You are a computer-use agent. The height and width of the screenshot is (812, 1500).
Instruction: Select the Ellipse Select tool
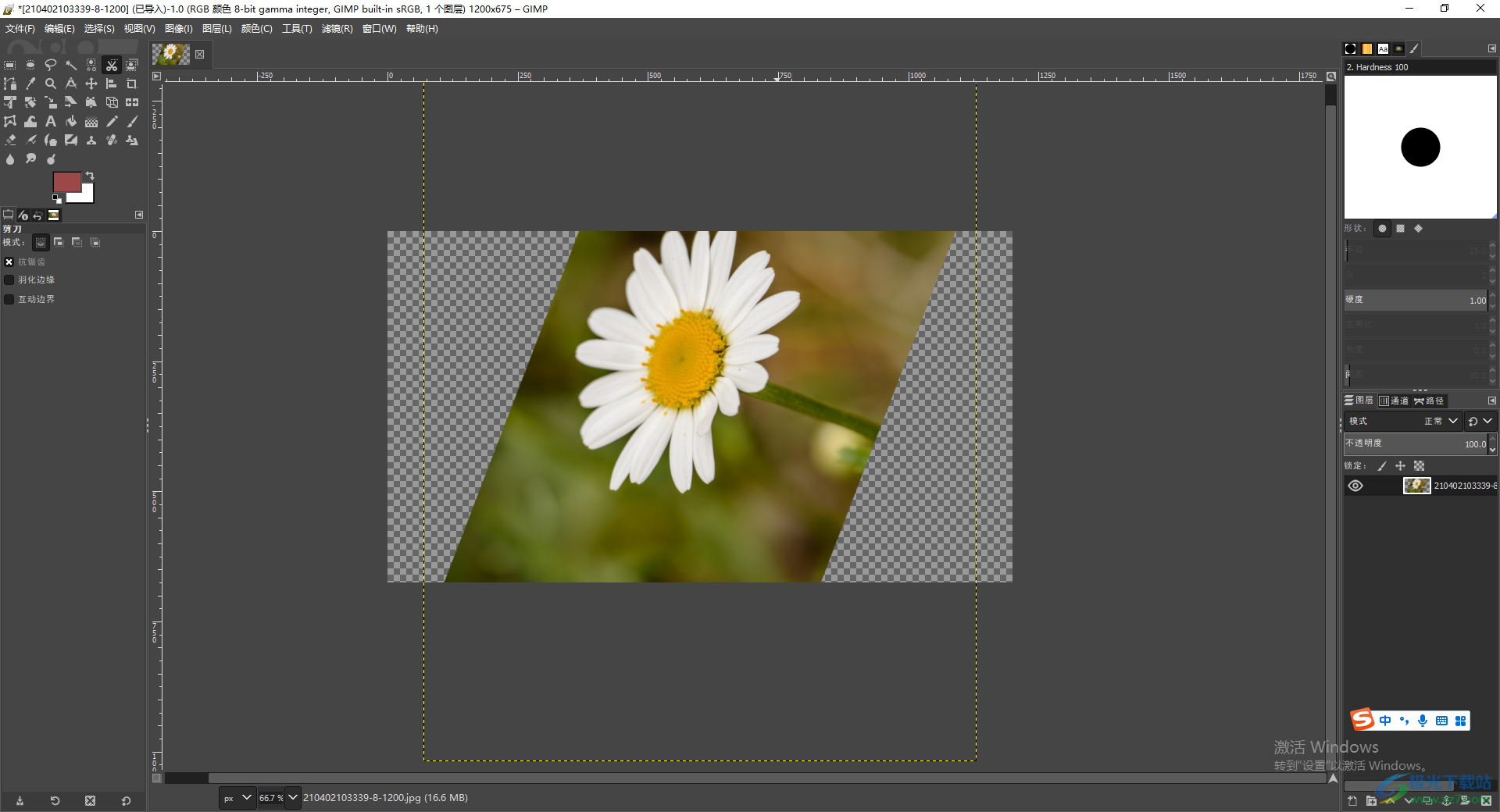tap(30, 65)
